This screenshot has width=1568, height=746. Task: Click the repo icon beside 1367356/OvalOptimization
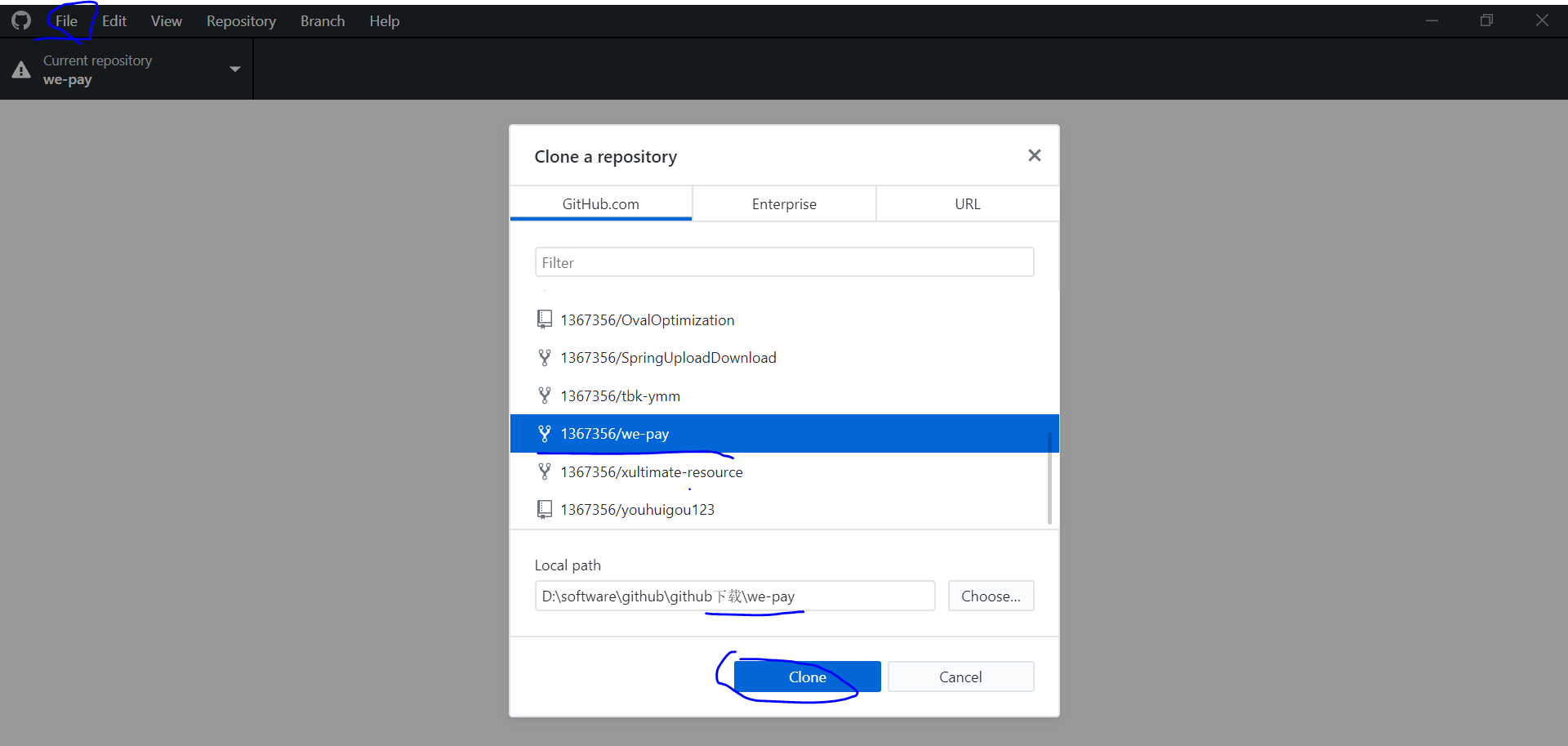point(545,319)
